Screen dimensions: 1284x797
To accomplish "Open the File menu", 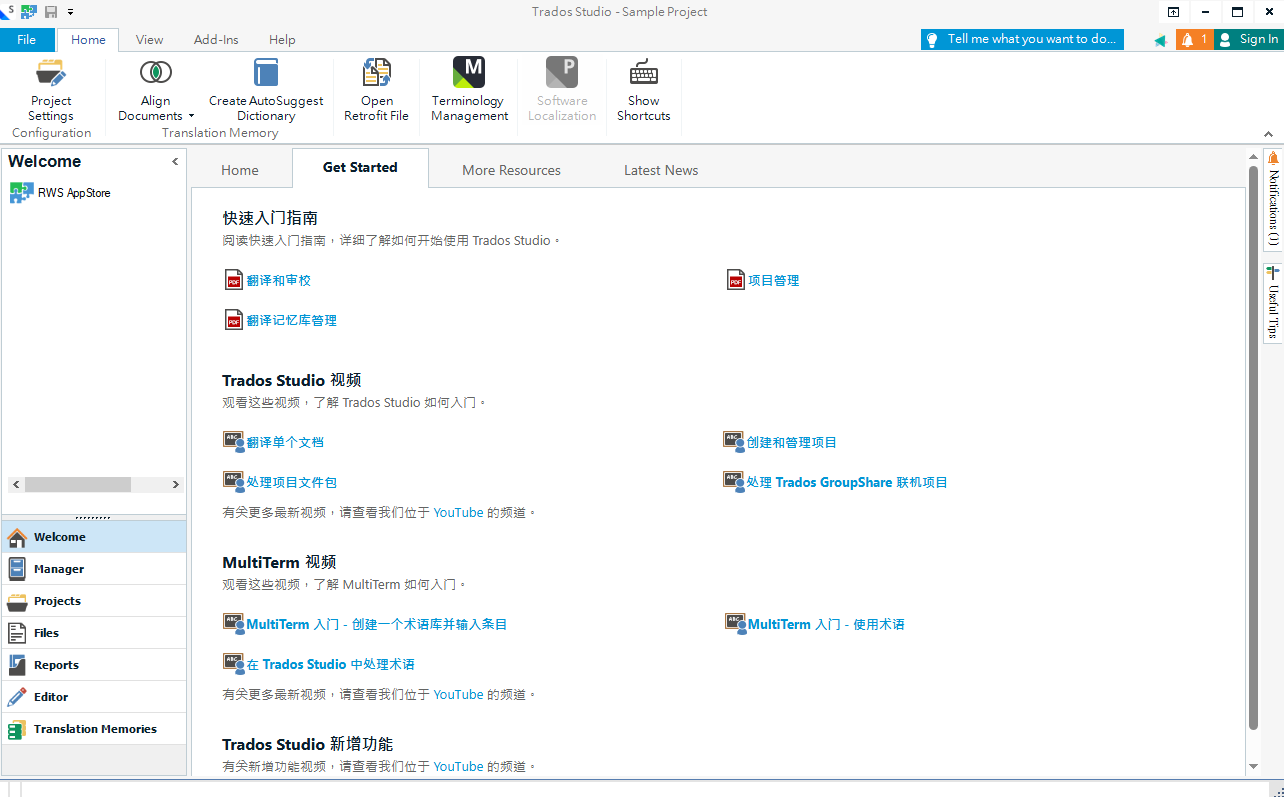I will point(27,39).
